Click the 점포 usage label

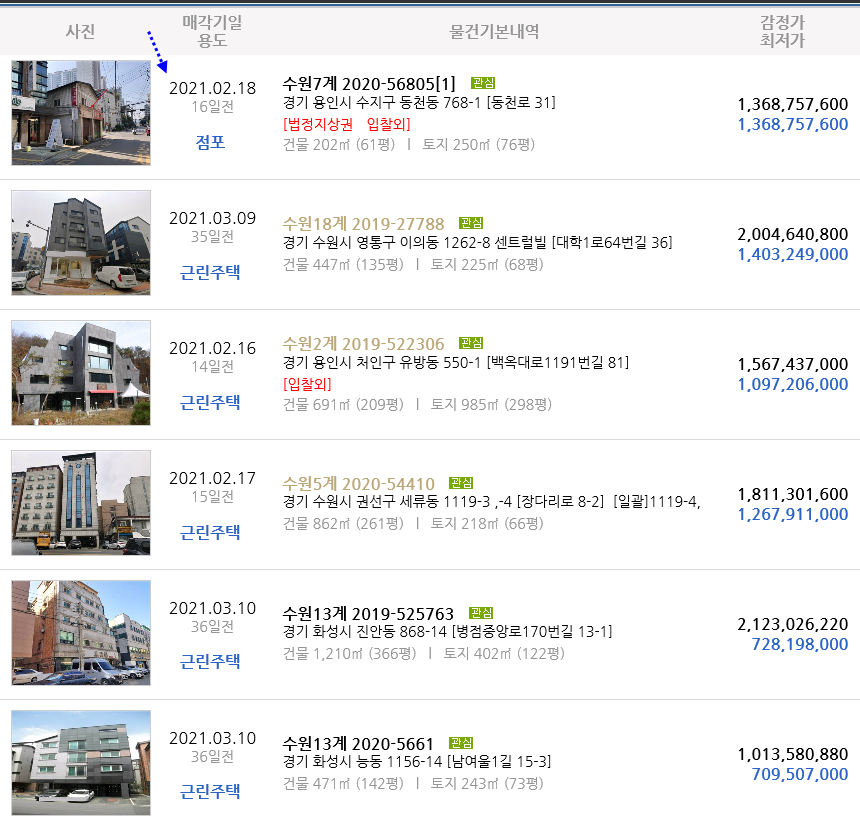click(x=211, y=143)
